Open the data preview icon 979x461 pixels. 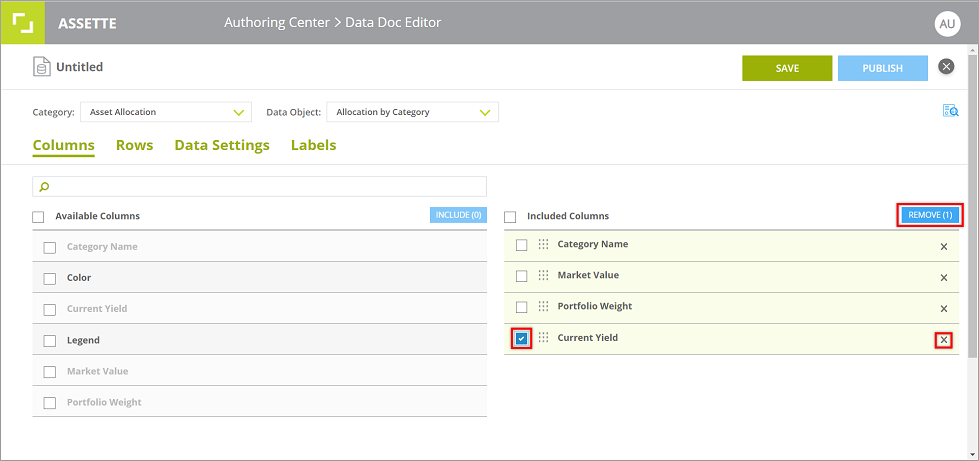click(950, 111)
